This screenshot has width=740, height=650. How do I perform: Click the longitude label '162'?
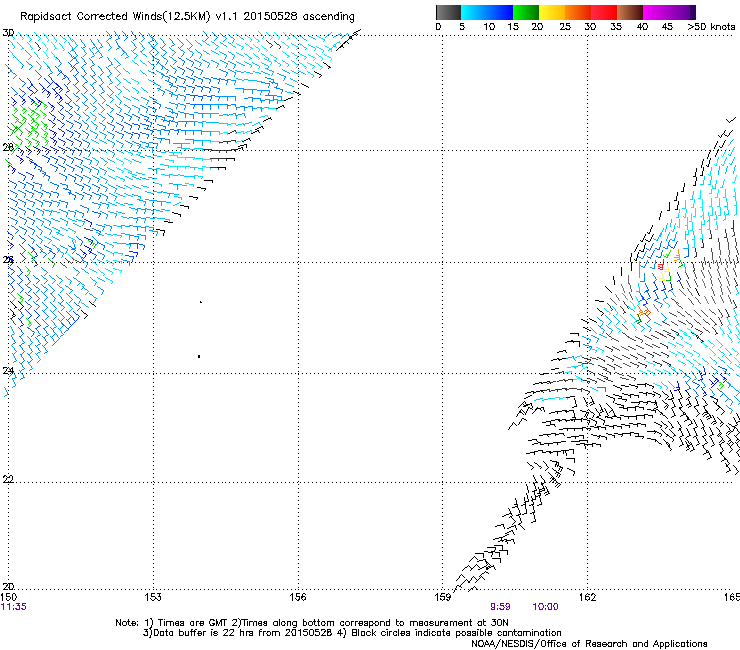588,597
